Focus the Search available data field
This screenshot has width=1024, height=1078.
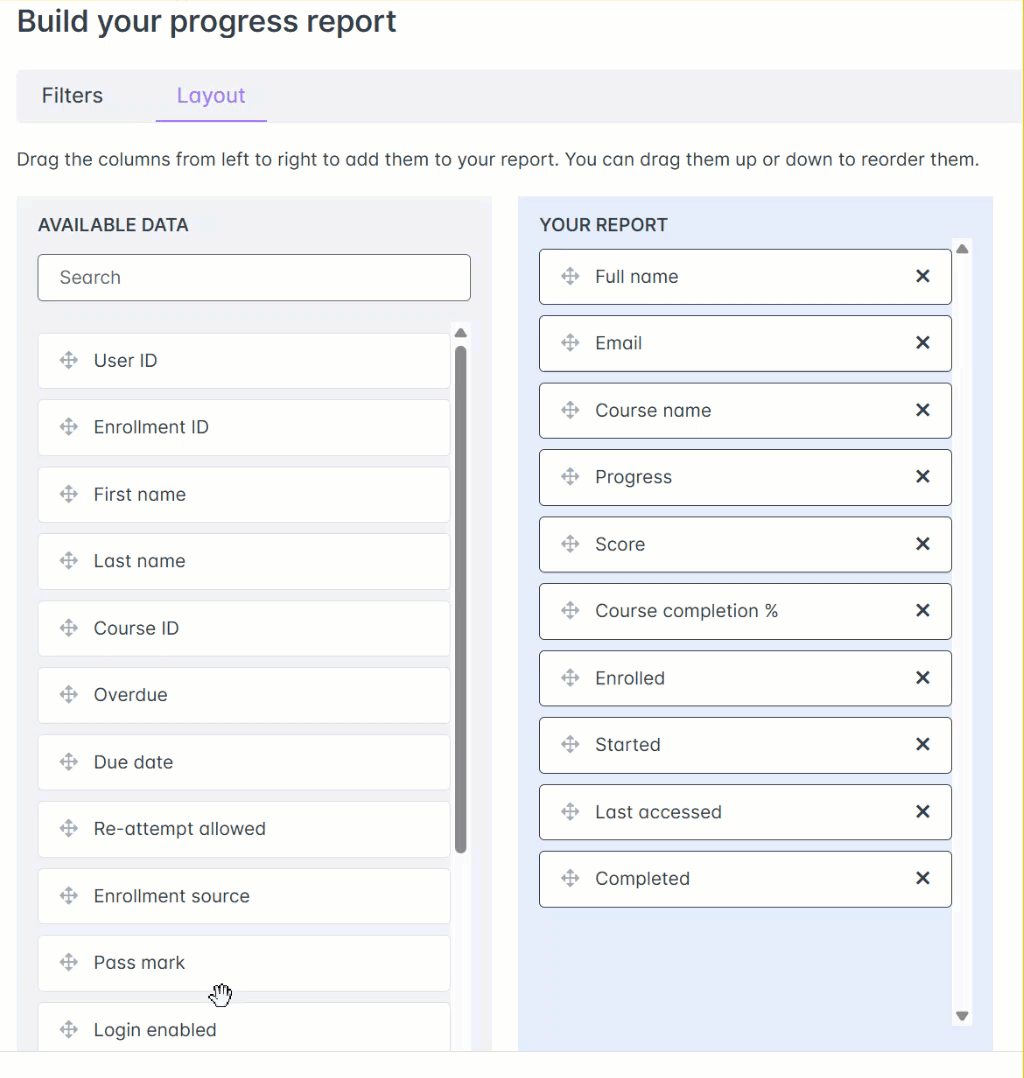pos(254,278)
